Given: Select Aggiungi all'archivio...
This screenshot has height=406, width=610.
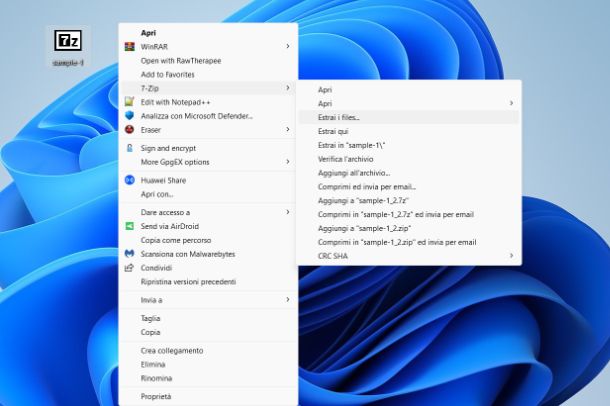Looking at the screenshot, I should click(x=409, y=173).
